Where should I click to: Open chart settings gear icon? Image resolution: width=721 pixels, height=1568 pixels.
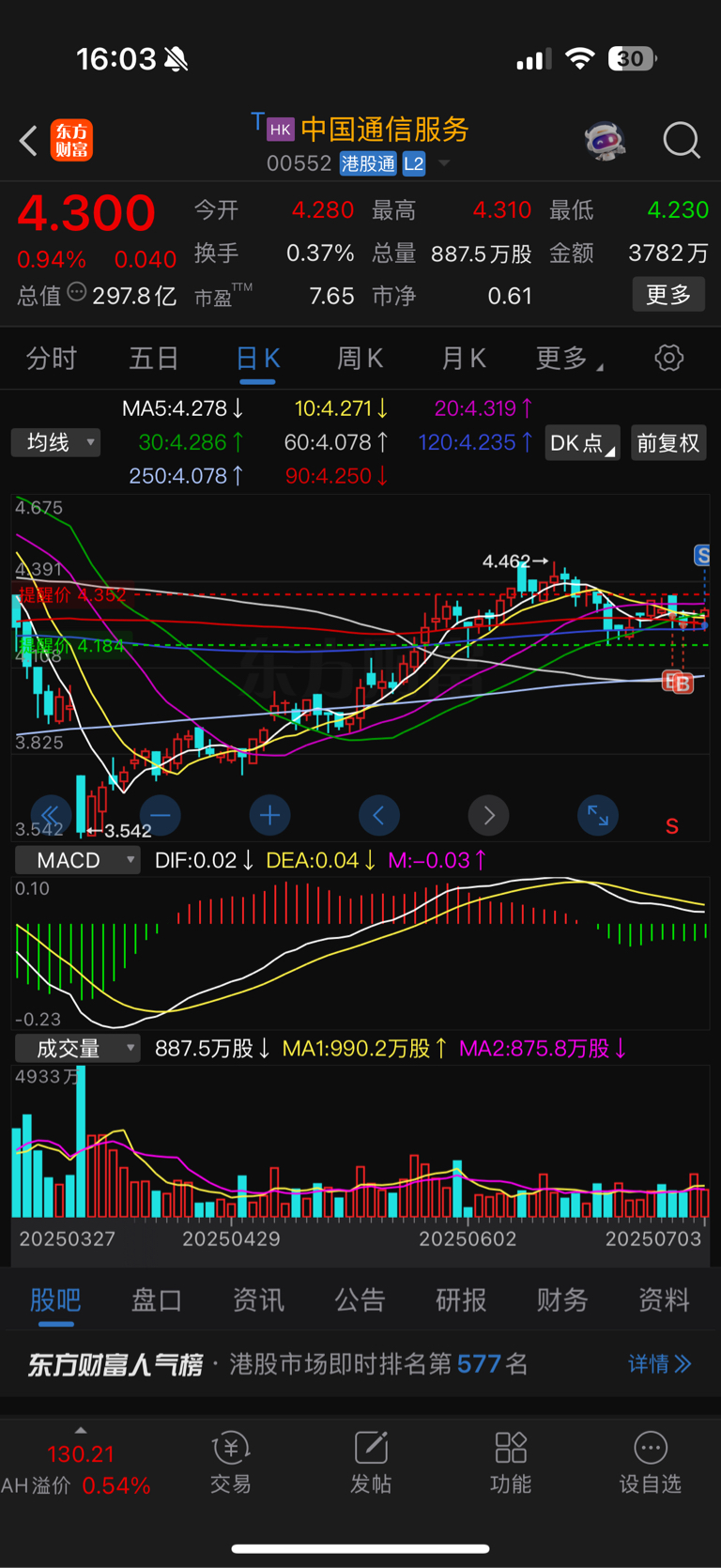668,358
